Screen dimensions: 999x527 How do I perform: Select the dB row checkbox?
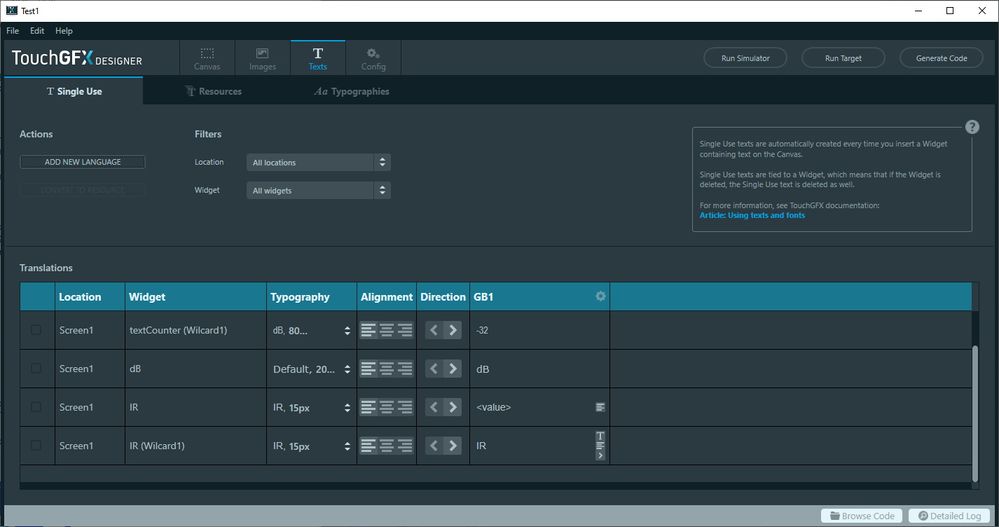click(x=36, y=368)
